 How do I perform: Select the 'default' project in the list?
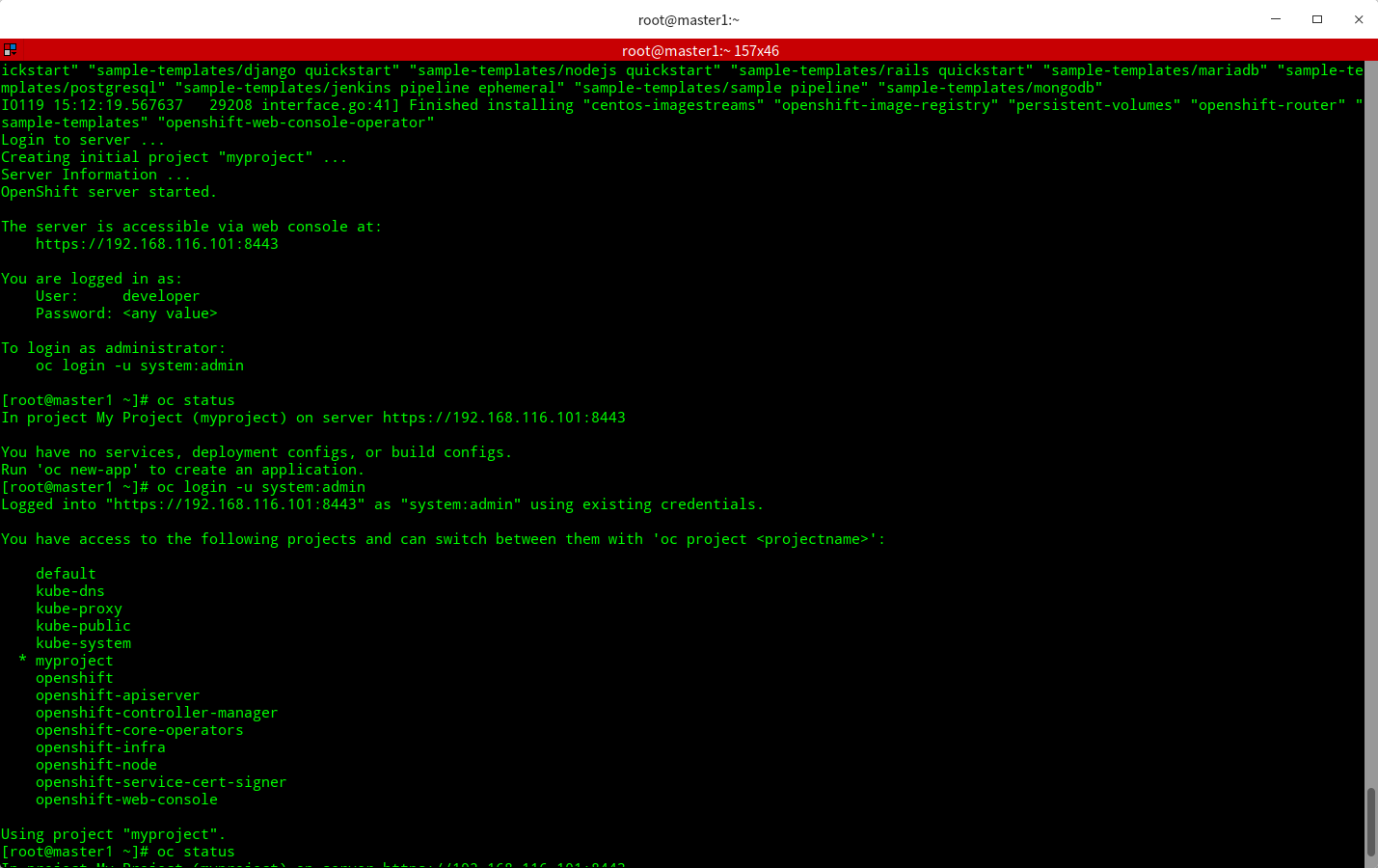click(x=65, y=573)
